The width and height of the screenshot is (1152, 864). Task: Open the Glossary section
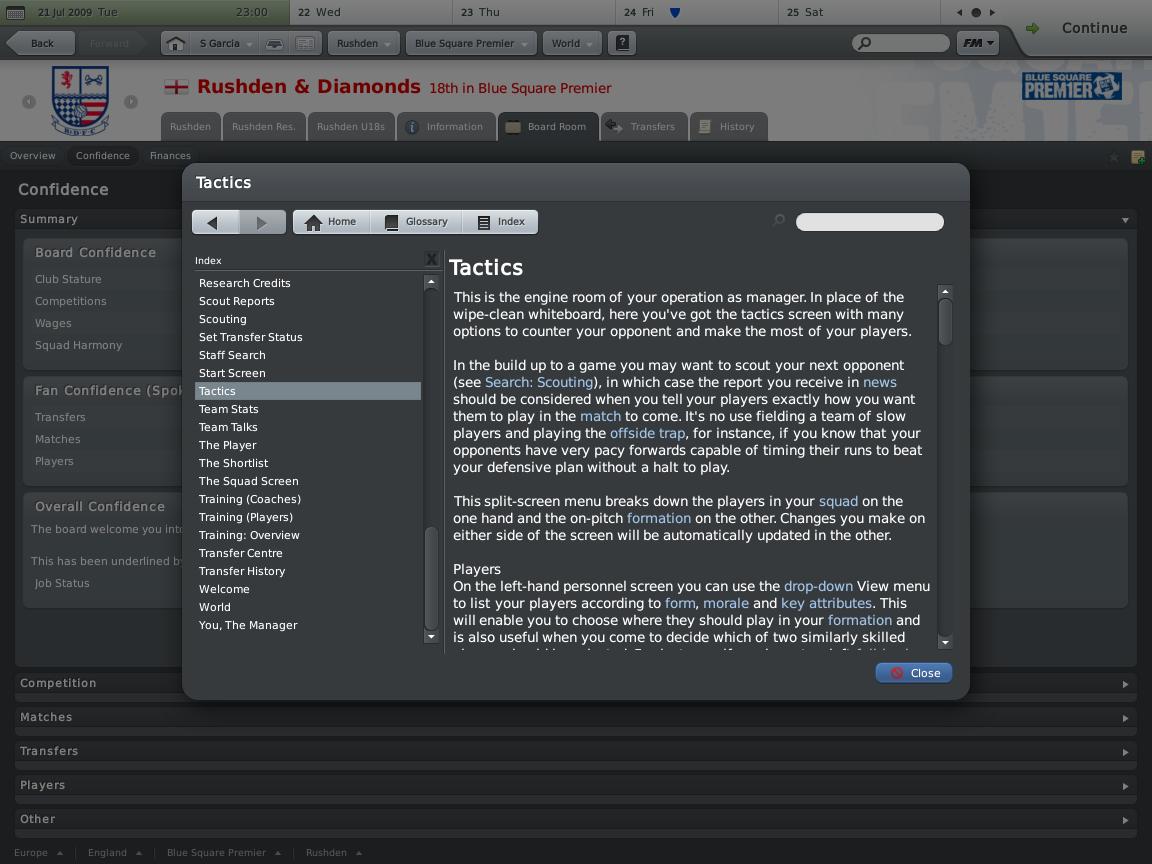415,222
